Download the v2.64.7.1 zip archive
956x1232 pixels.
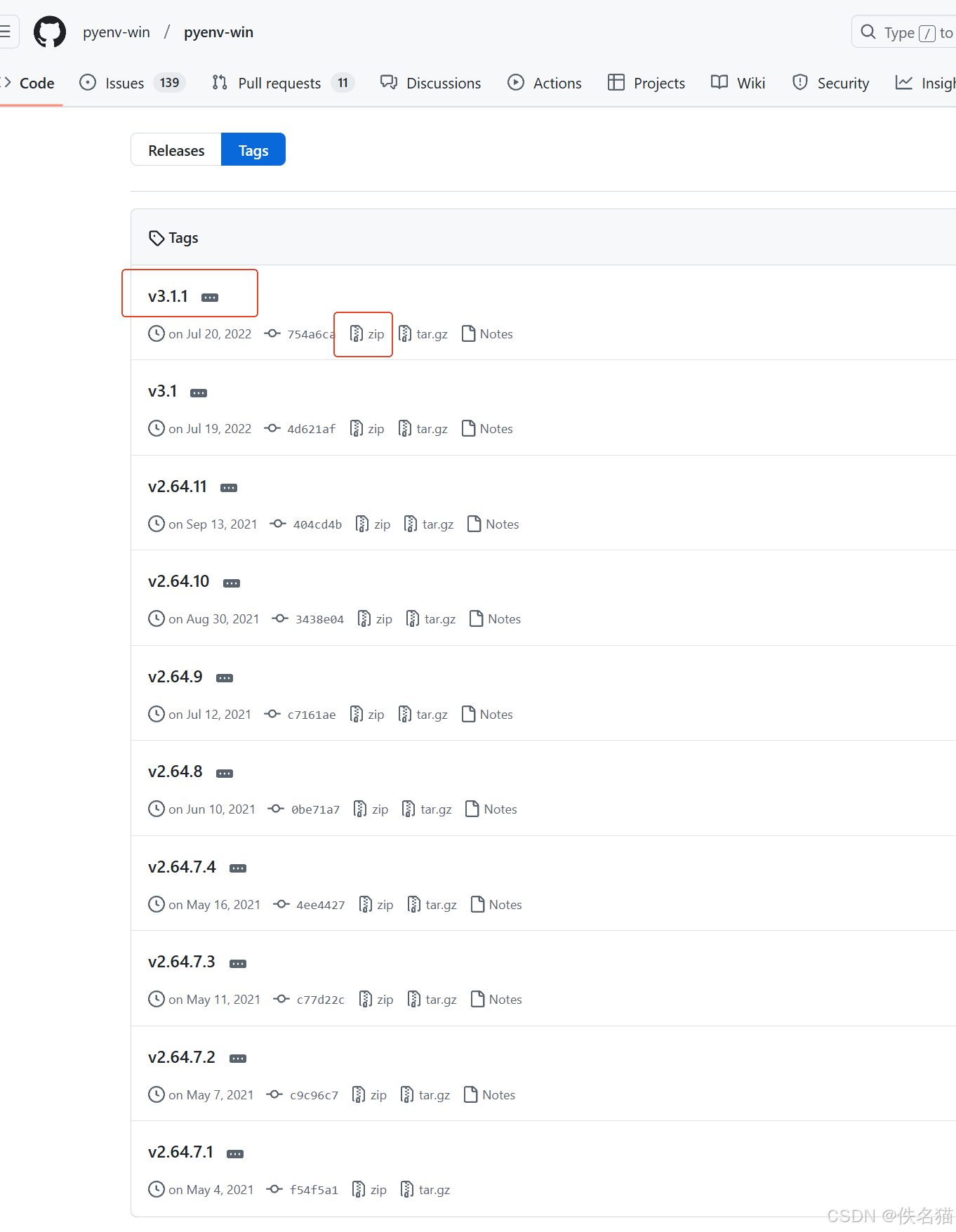[369, 1190]
